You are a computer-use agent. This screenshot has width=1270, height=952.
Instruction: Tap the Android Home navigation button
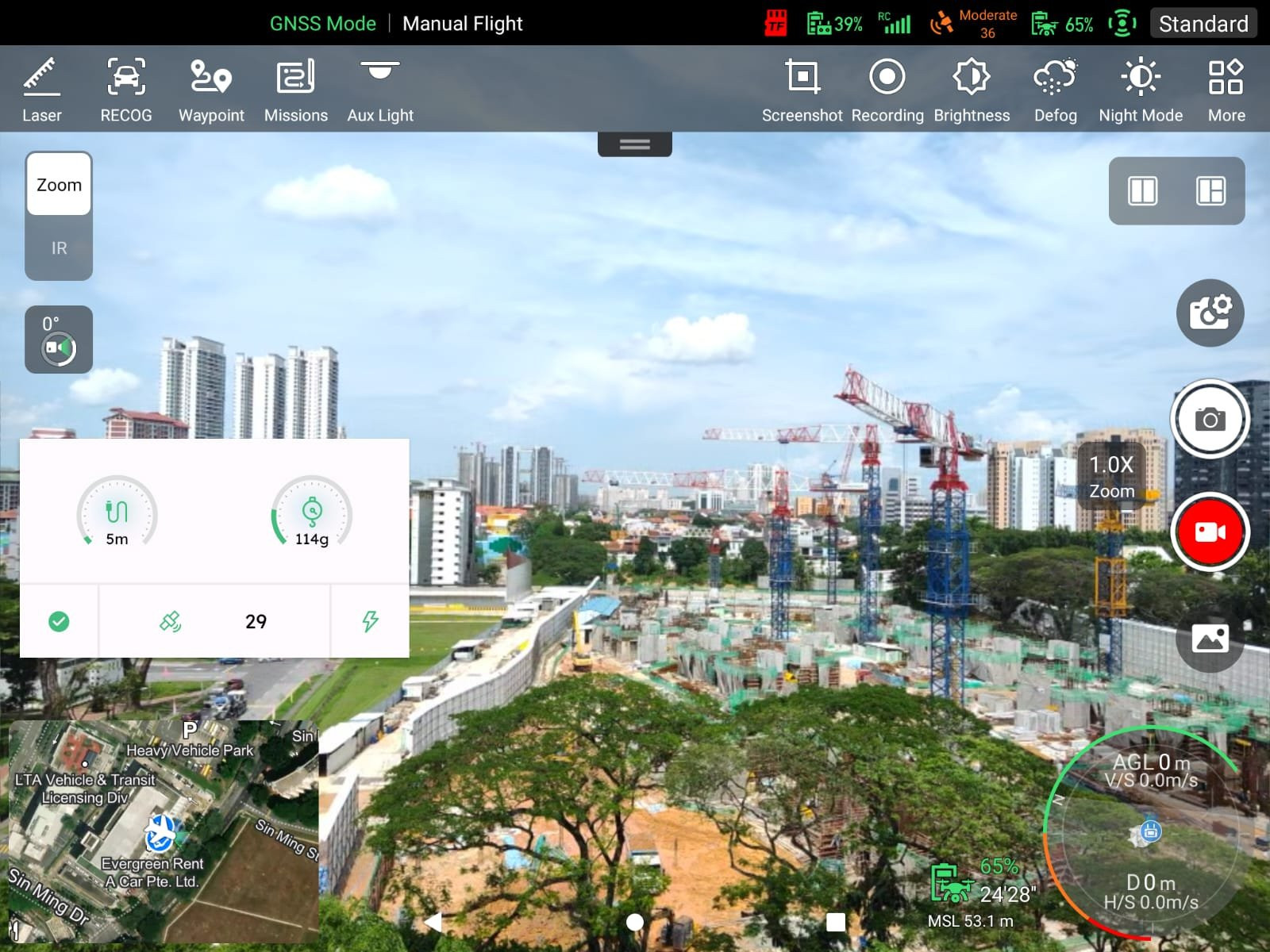(634, 922)
